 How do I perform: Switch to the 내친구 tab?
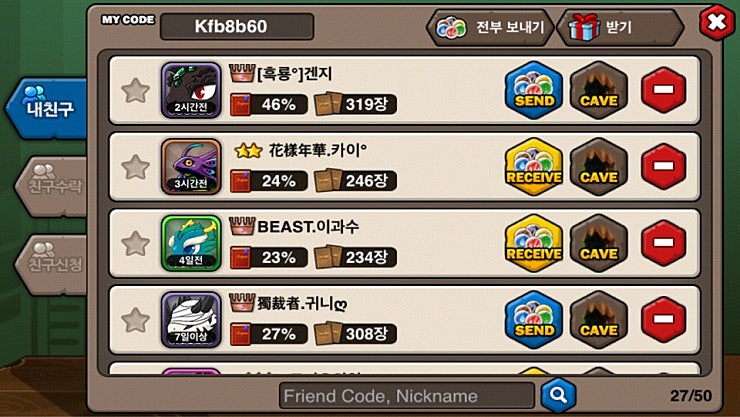pos(47,108)
